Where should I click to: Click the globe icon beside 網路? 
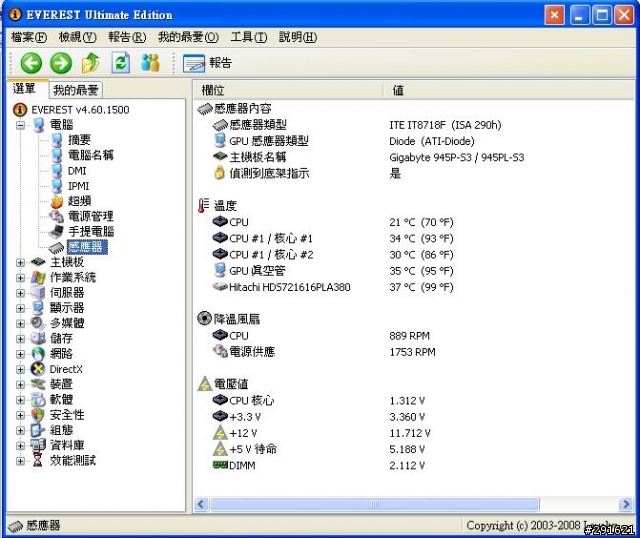point(38,354)
